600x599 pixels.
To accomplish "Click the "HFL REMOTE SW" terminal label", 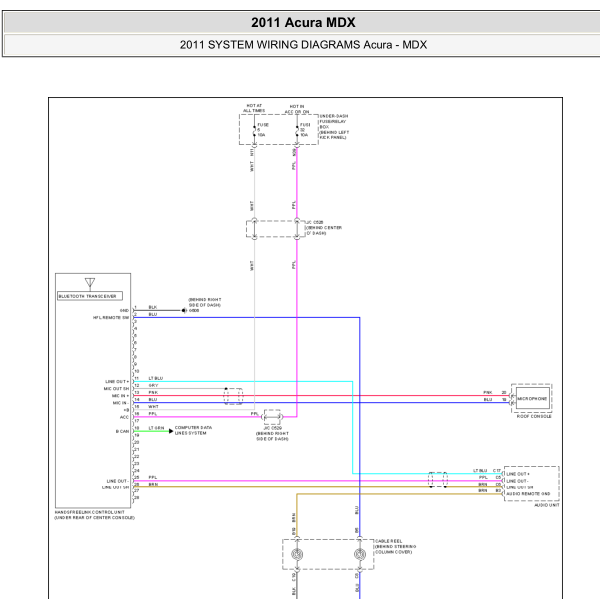I will [x=111, y=318].
